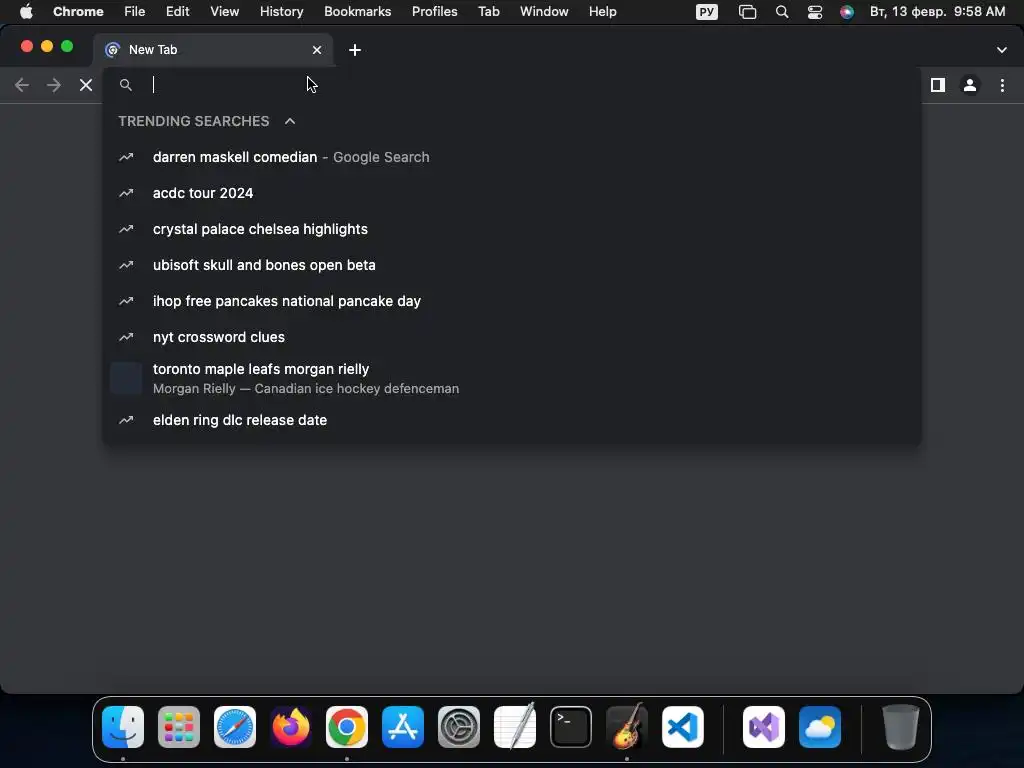Open App Store from the Dock
Viewport: 1024px width, 768px height.
[403, 727]
